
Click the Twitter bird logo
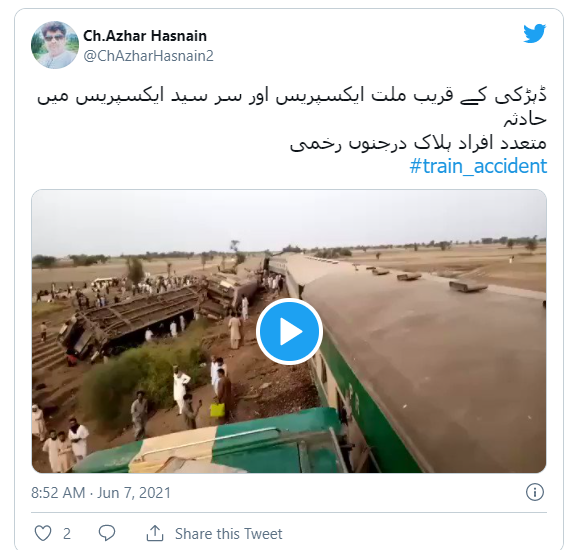534,33
